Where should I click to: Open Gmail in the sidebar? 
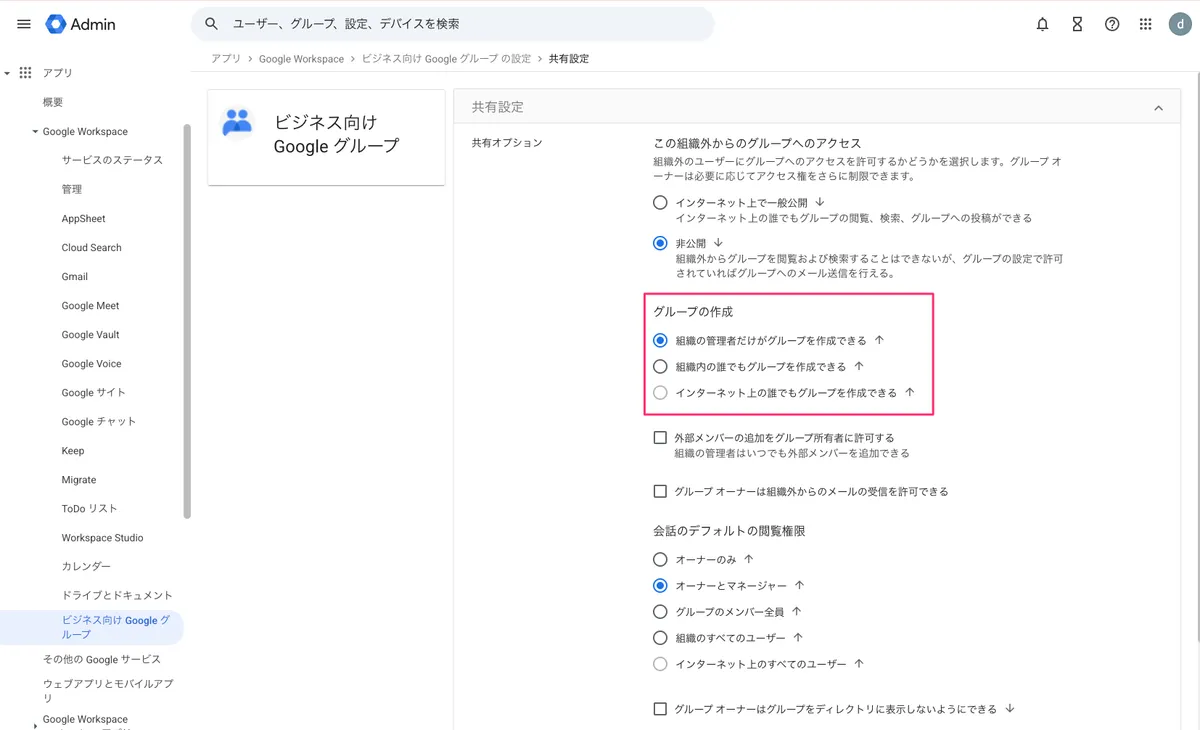coord(75,276)
